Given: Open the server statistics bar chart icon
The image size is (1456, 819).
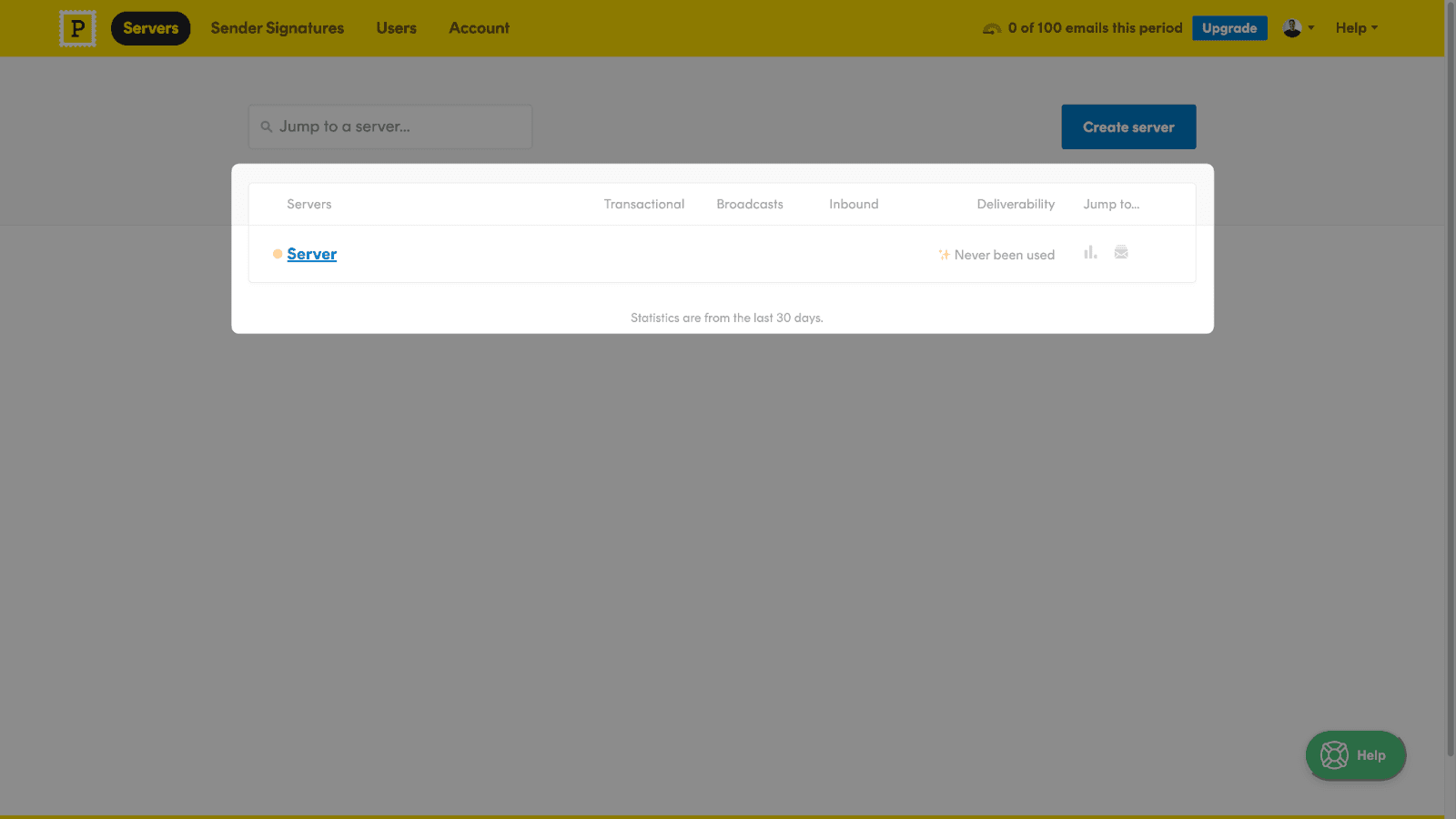Looking at the screenshot, I should [x=1090, y=253].
